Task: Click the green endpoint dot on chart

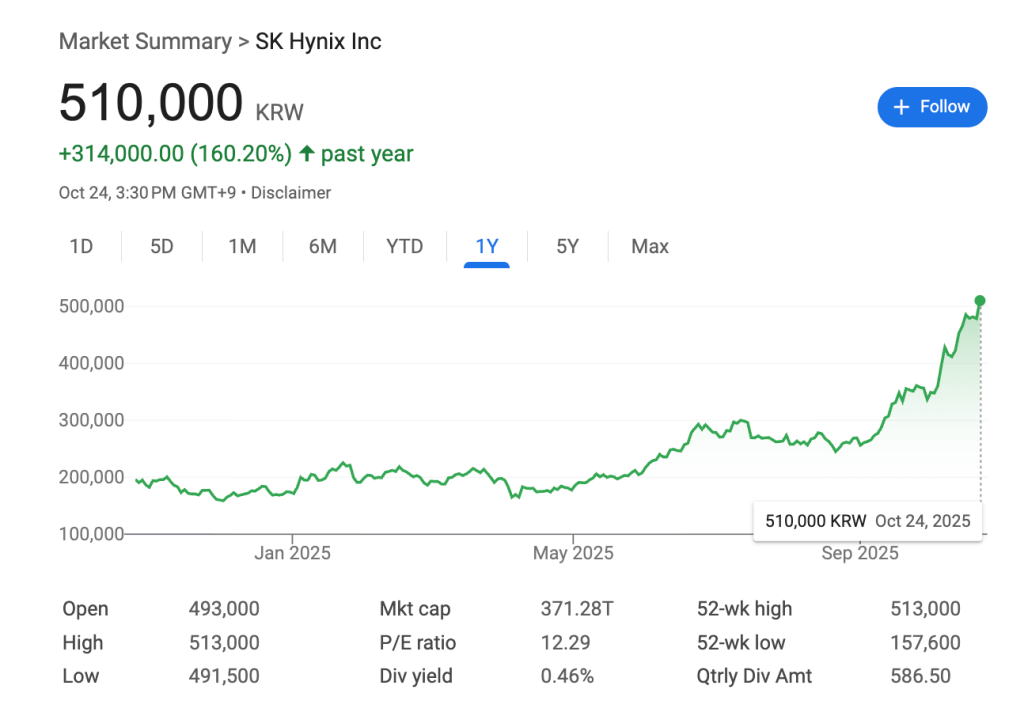Action: (x=980, y=300)
